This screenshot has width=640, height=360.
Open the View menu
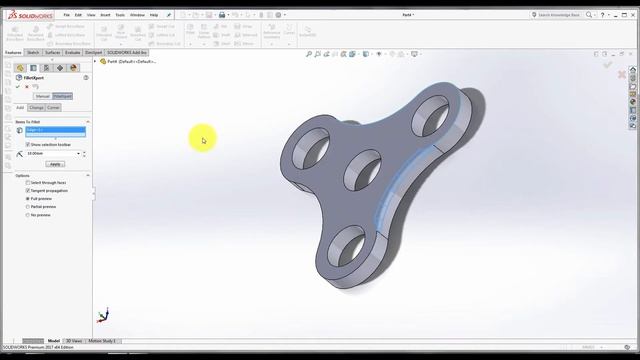91,15
